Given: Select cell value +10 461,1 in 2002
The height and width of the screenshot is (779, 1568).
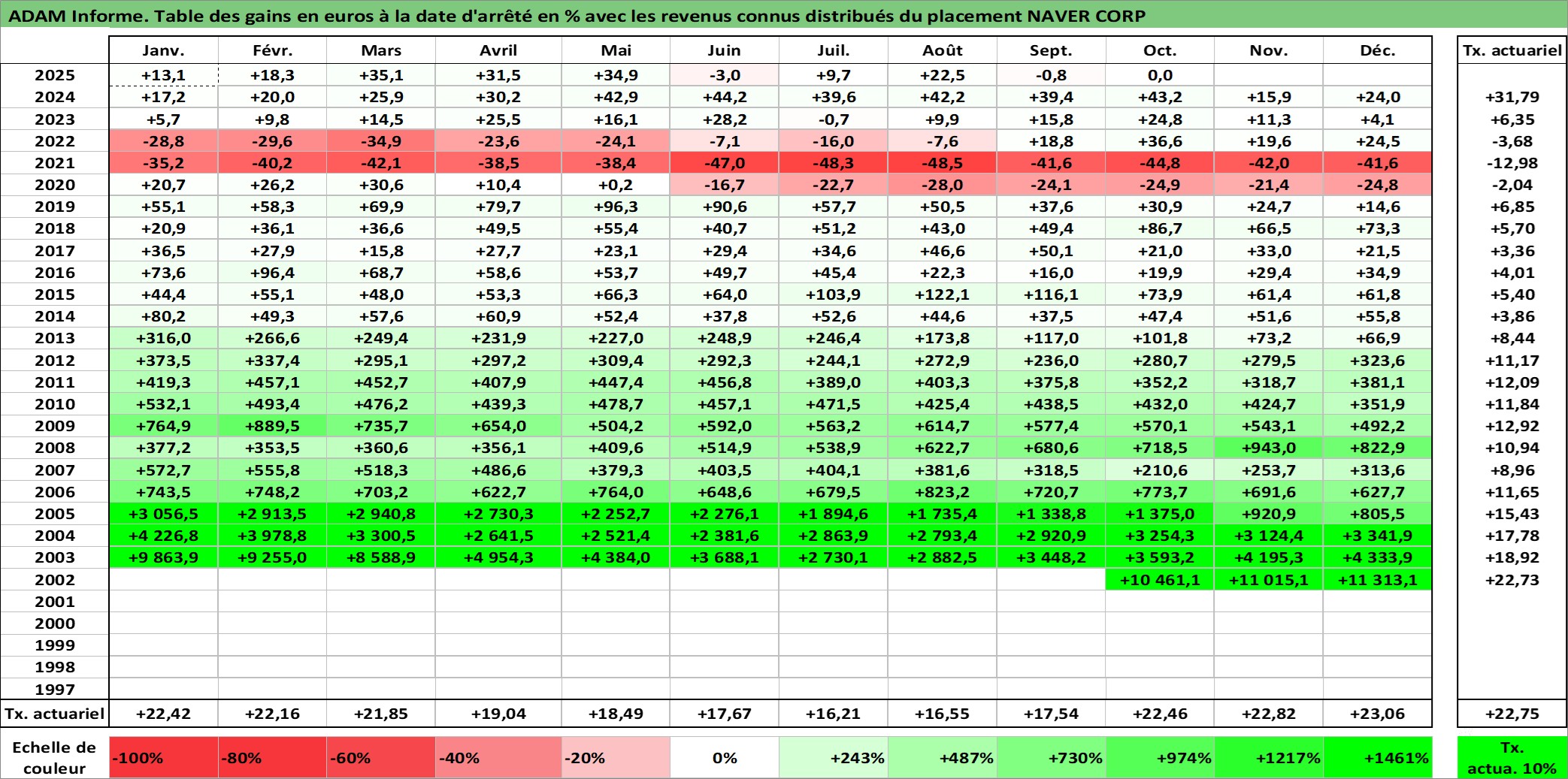Looking at the screenshot, I should [1160, 580].
